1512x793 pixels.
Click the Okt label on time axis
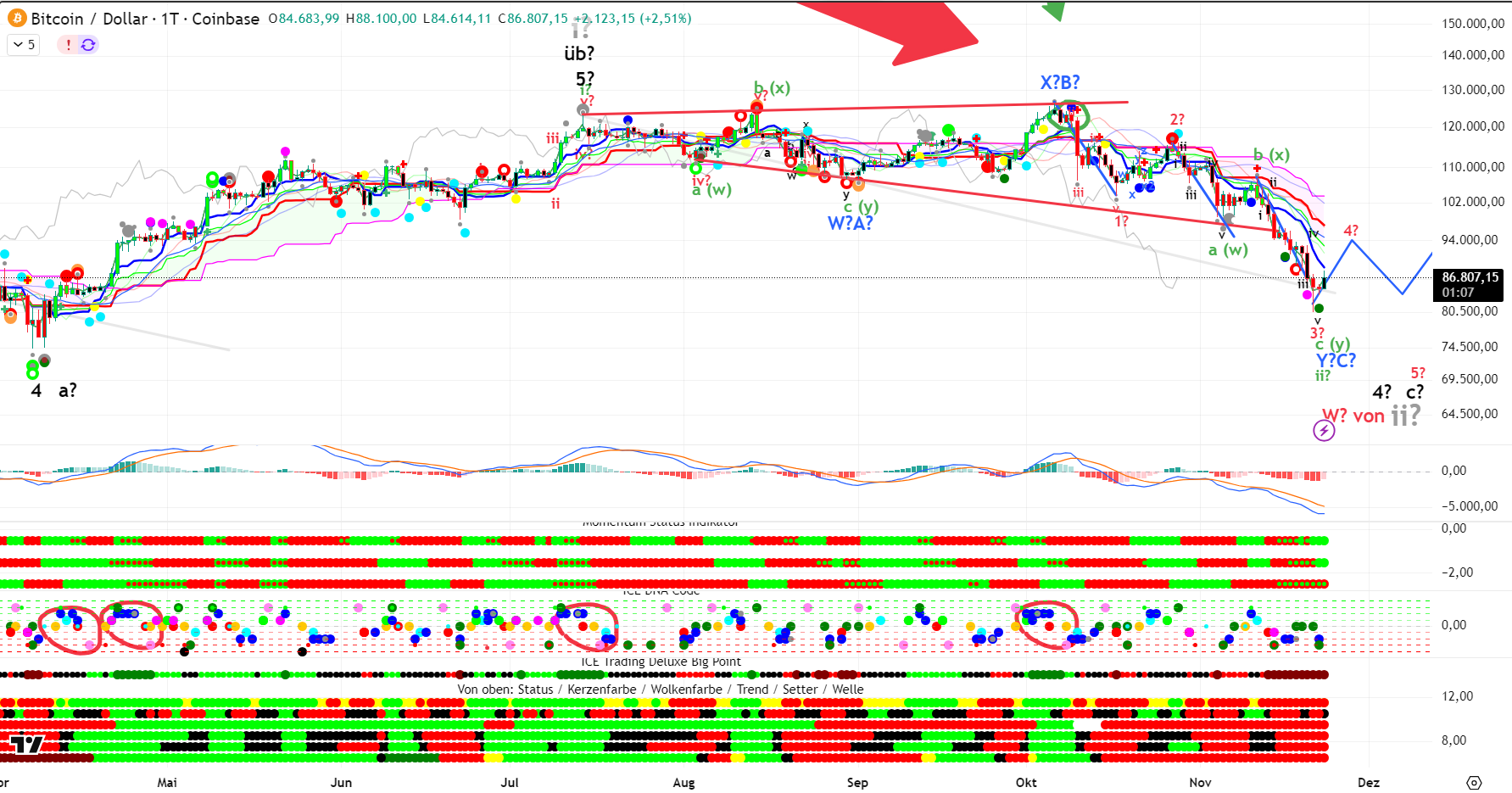click(x=1026, y=782)
